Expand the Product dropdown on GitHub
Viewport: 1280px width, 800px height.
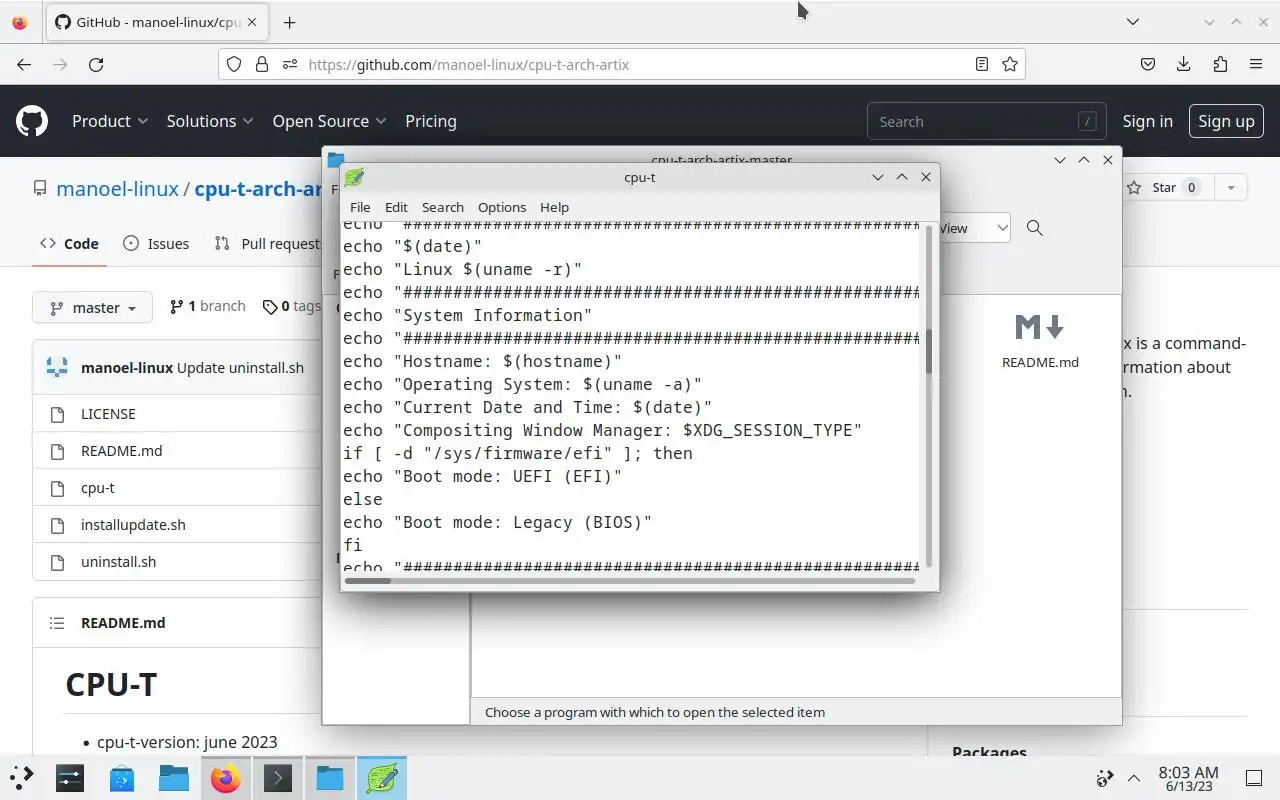(x=110, y=121)
